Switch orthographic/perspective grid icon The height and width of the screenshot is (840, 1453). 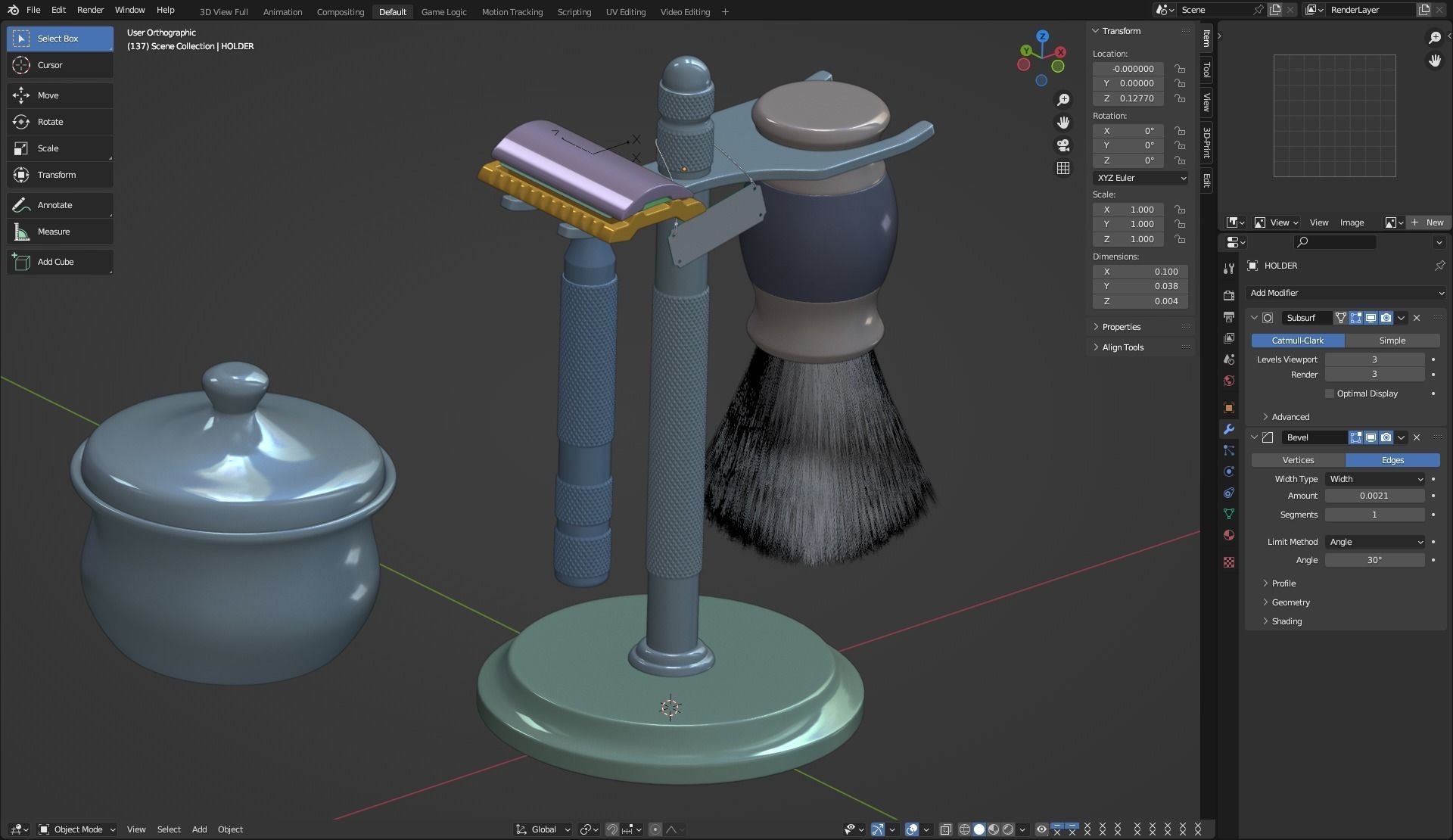click(1063, 168)
